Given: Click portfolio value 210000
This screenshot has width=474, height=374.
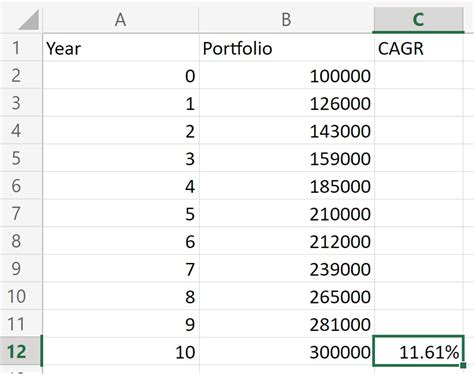Looking at the screenshot, I should [287, 214].
